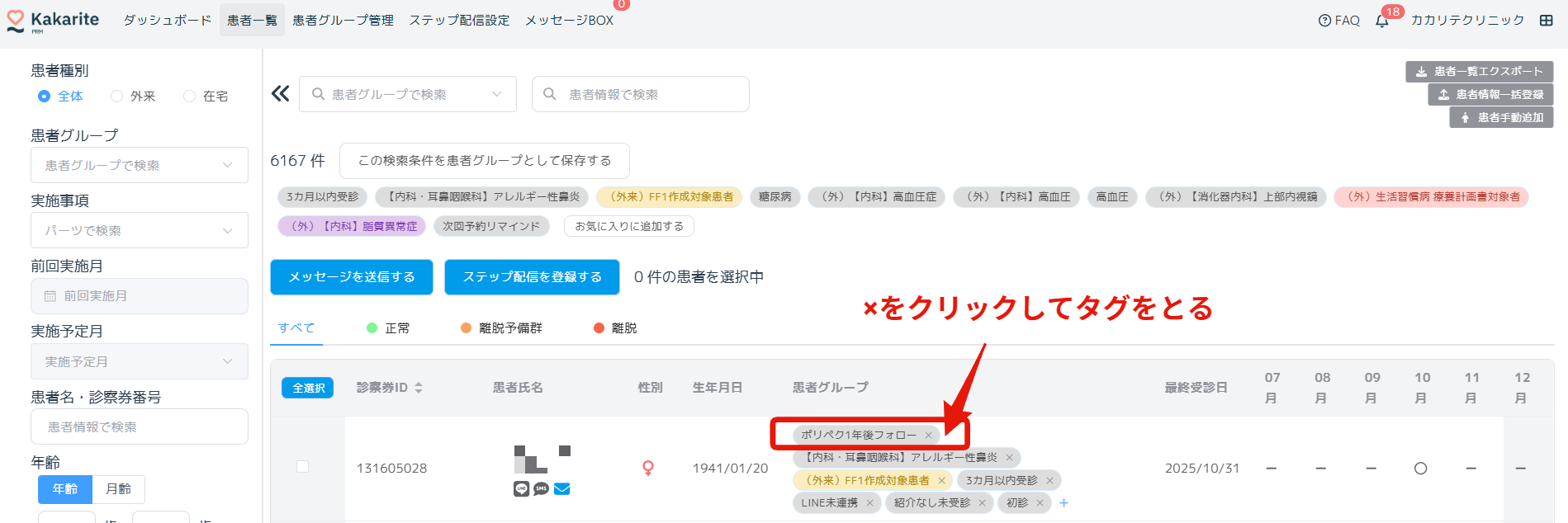Viewport: 1568px width, 523px height.
Task: Apply the purple 脂質異常症 filter chip
Action: tap(352, 226)
